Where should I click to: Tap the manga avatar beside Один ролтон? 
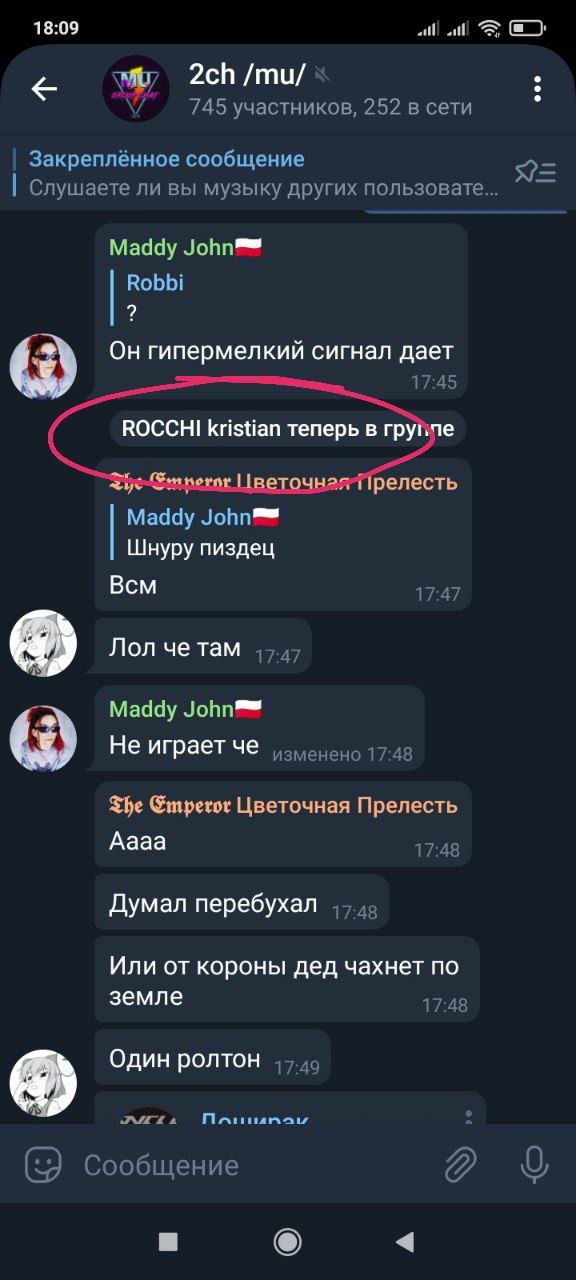43,1083
